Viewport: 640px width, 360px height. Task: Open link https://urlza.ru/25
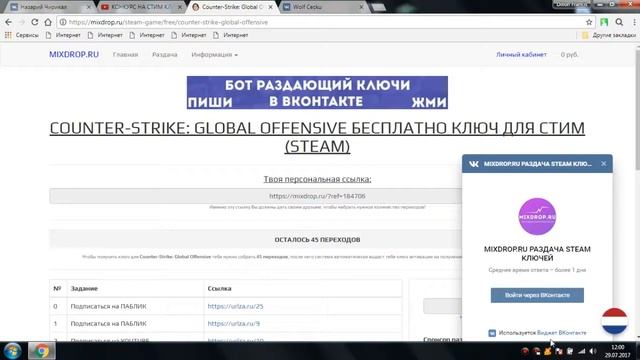tap(235, 306)
